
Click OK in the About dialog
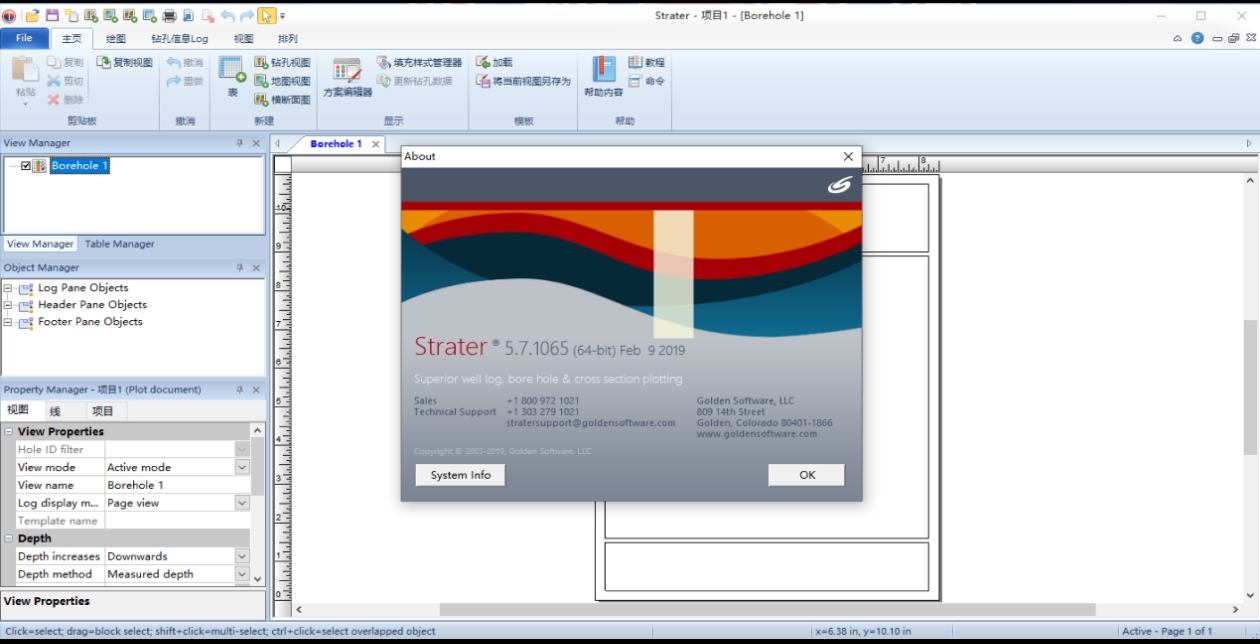pos(807,475)
